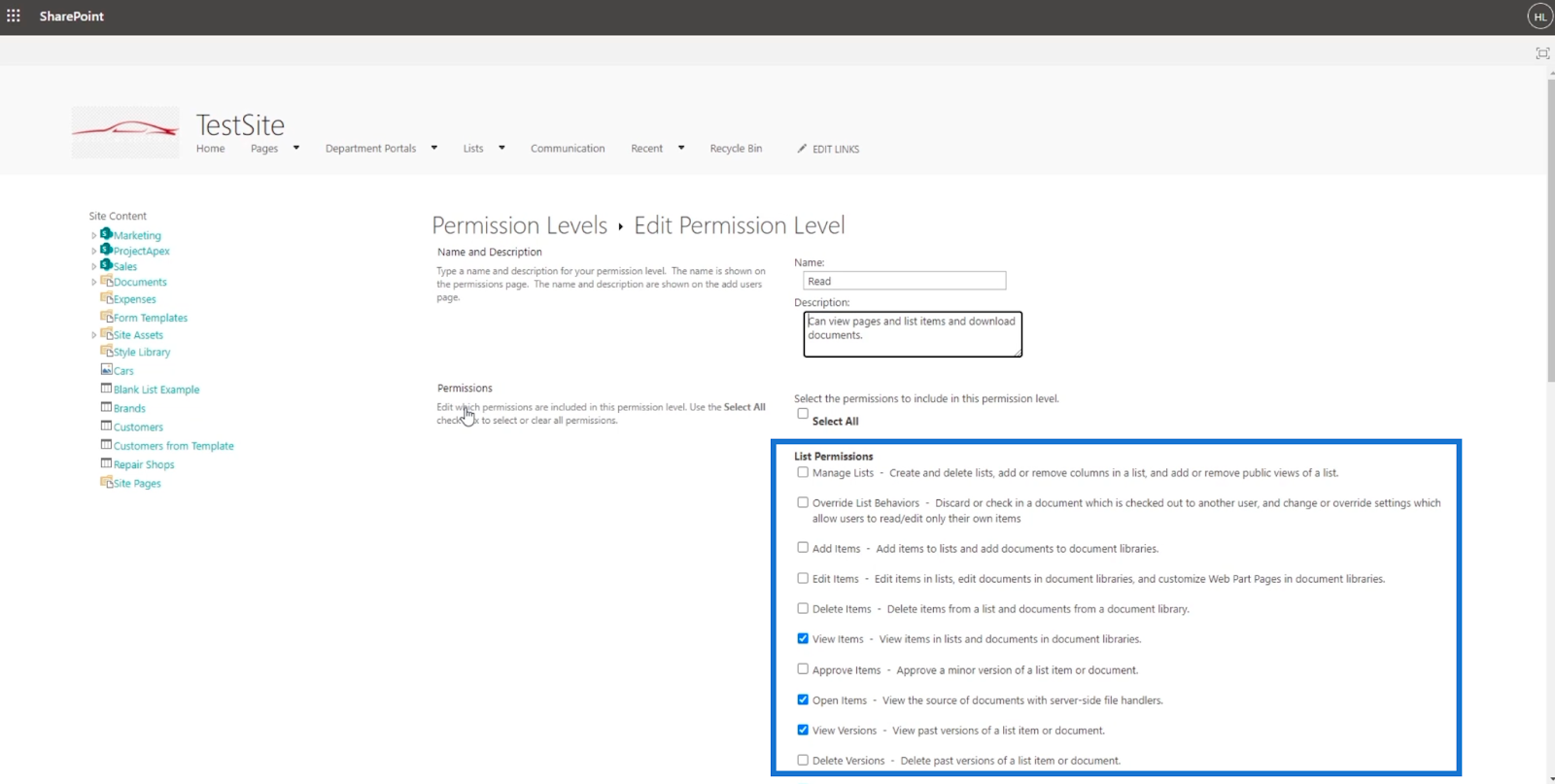This screenshot has height=784, width=1555.
Task: Click the Description text area
Action: point(913,334)
